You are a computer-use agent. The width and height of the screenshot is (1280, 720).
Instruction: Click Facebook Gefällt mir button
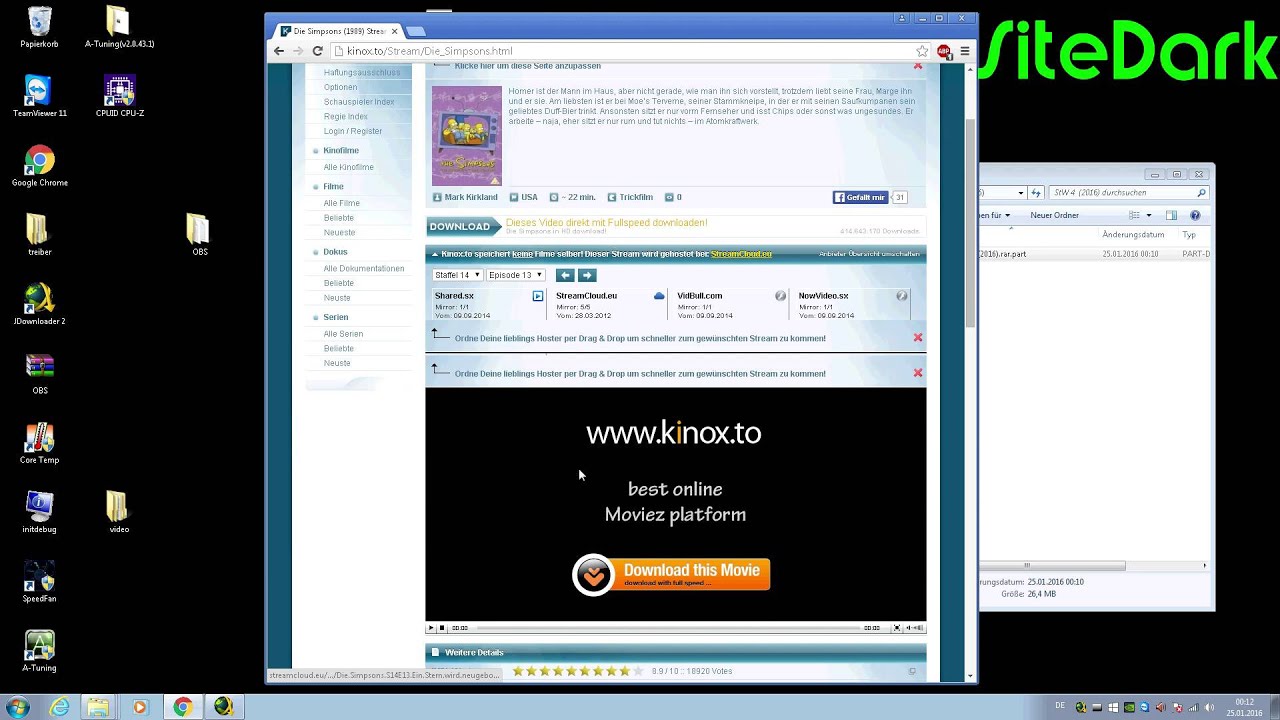[x=860, y=197]
